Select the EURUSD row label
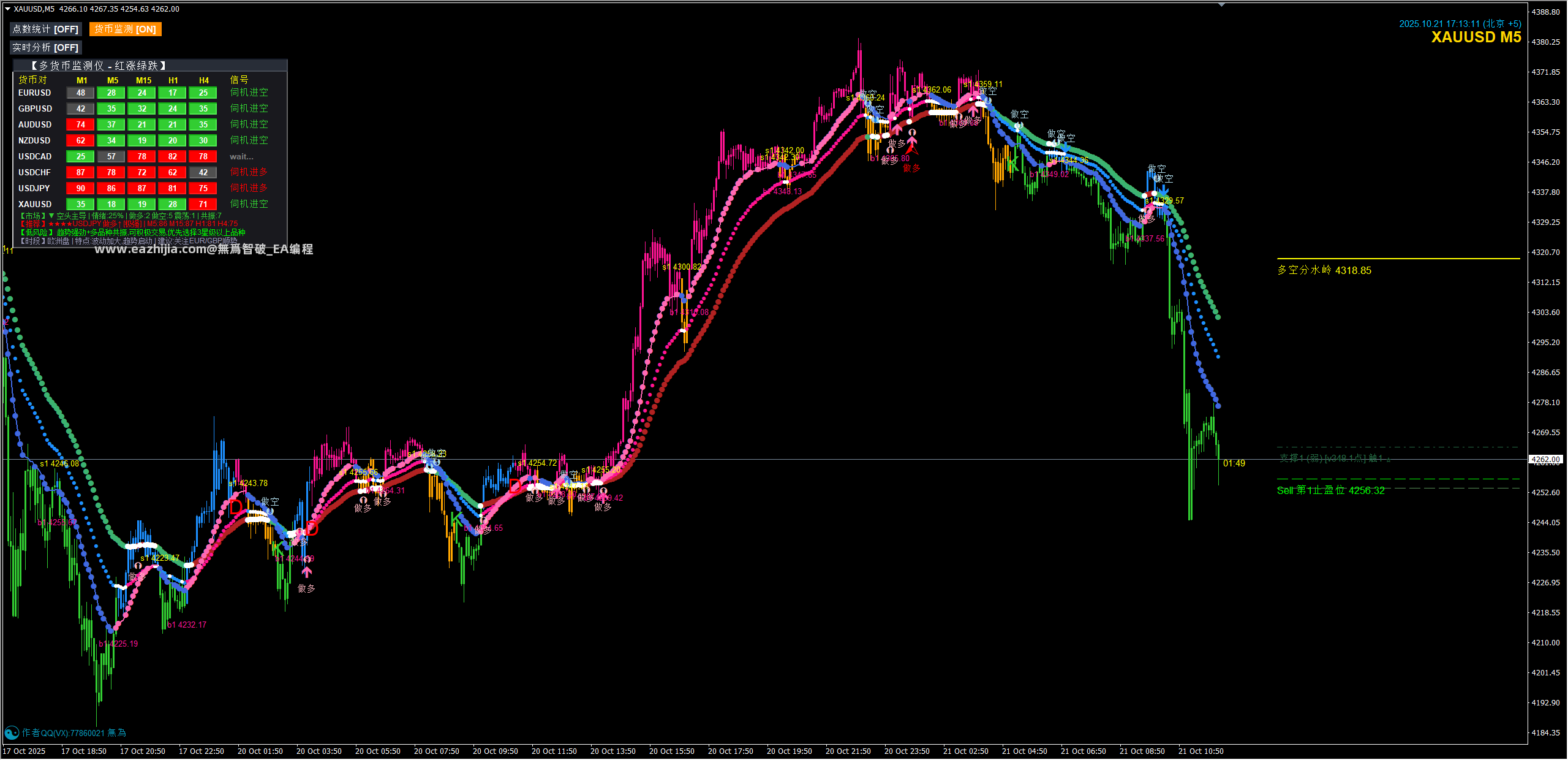This screenshot has width=1568, height=760. 34,93
